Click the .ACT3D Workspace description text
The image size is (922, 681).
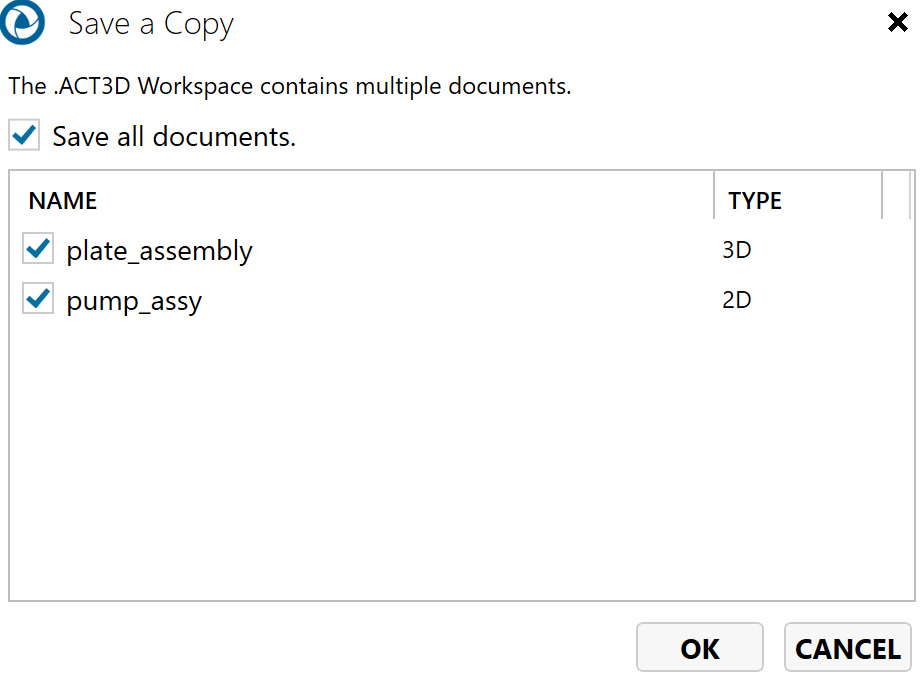pos(290,86)
